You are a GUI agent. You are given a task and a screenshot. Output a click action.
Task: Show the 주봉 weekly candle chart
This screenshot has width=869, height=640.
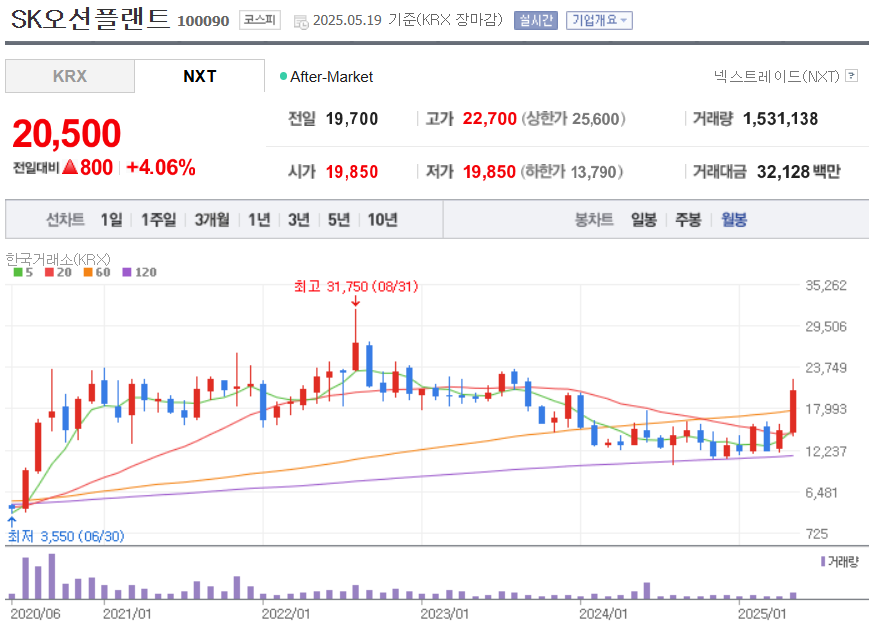[688, 219]
